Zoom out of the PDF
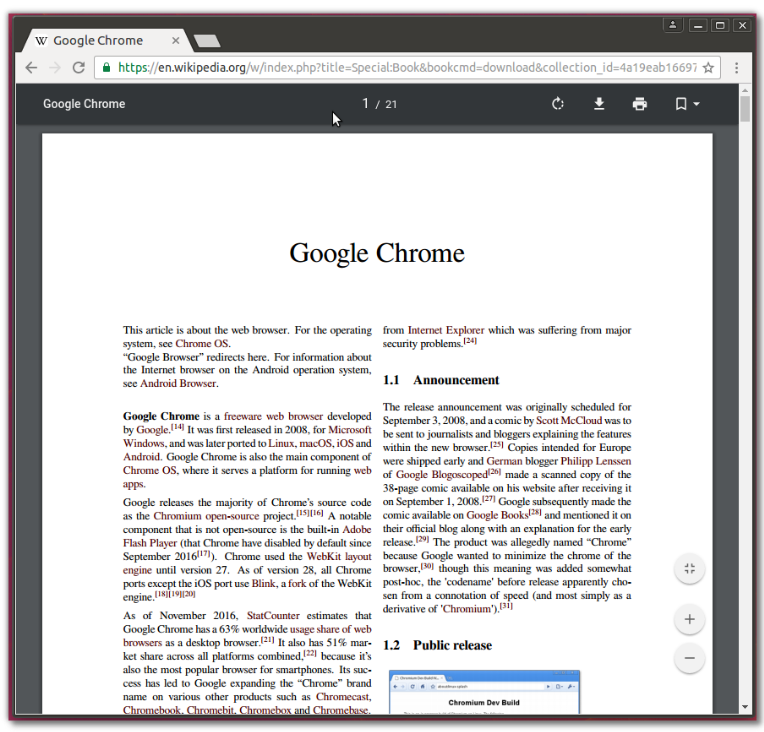The width and height of the screenshot is (764, 732). pos(689,658)
